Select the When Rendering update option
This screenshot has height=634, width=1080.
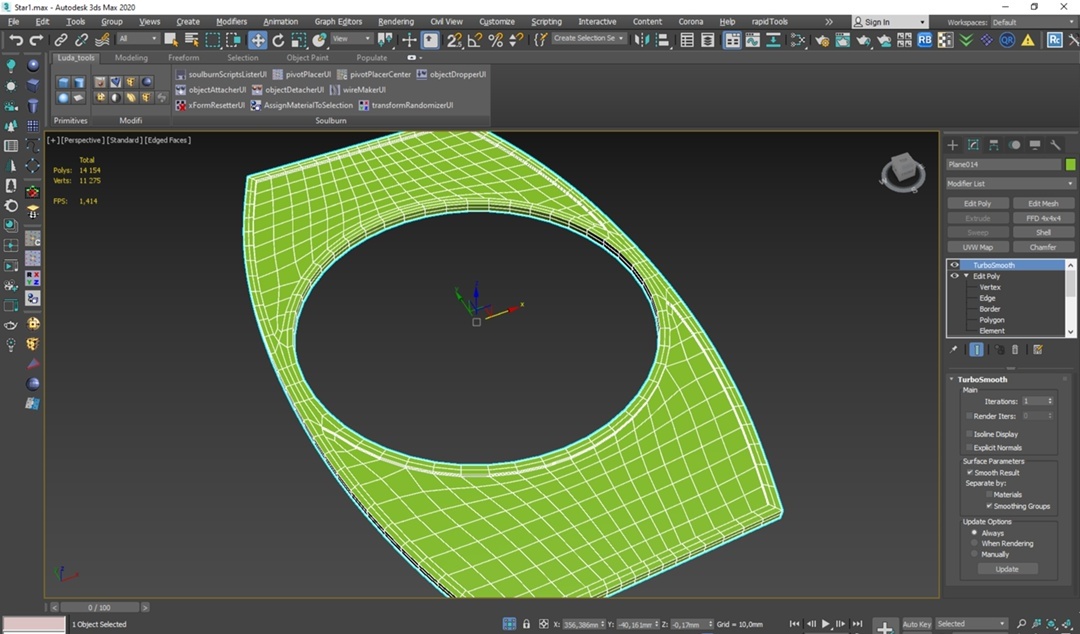click(974, 543)
